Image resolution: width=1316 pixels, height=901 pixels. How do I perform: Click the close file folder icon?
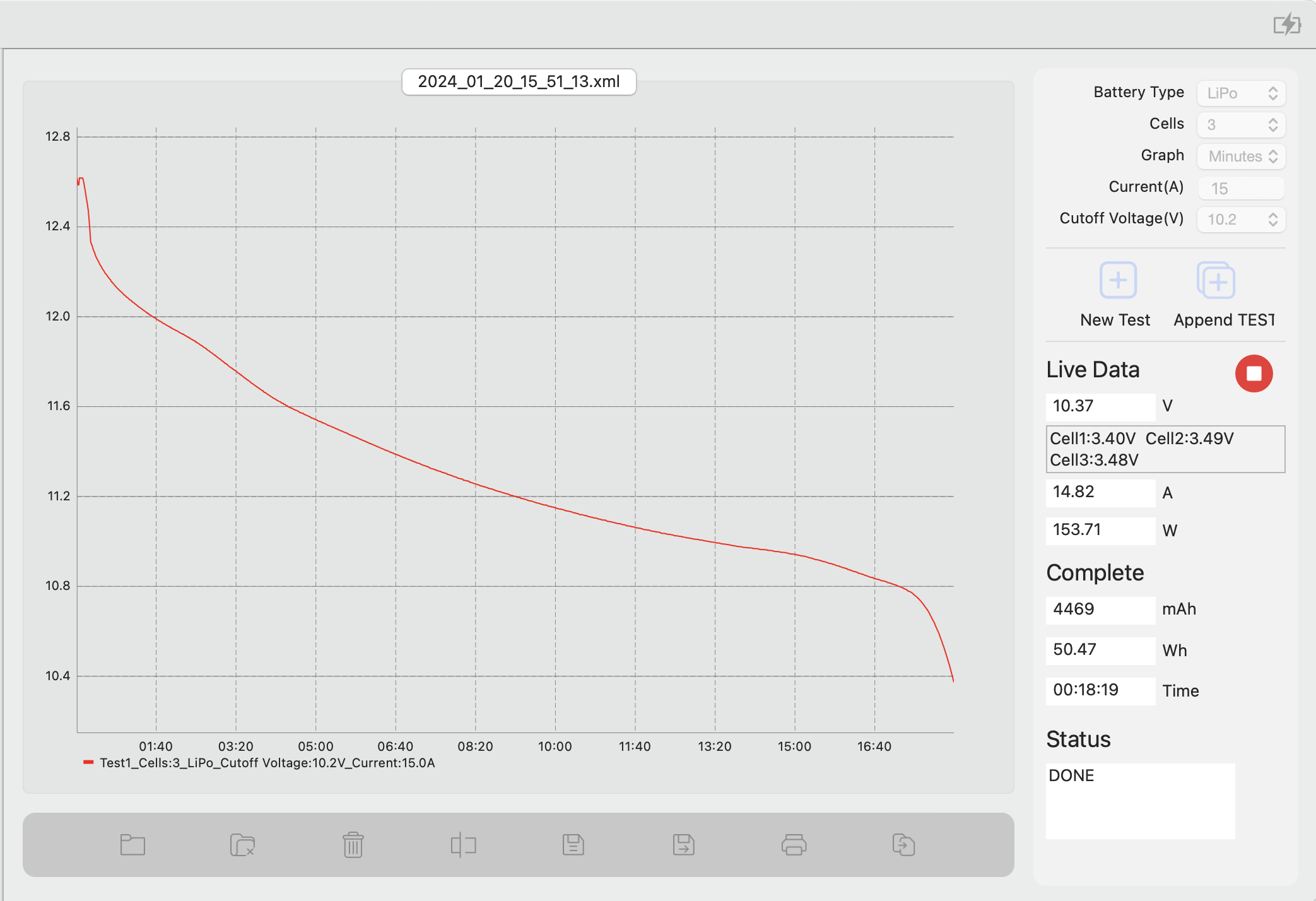click(242, 845)
